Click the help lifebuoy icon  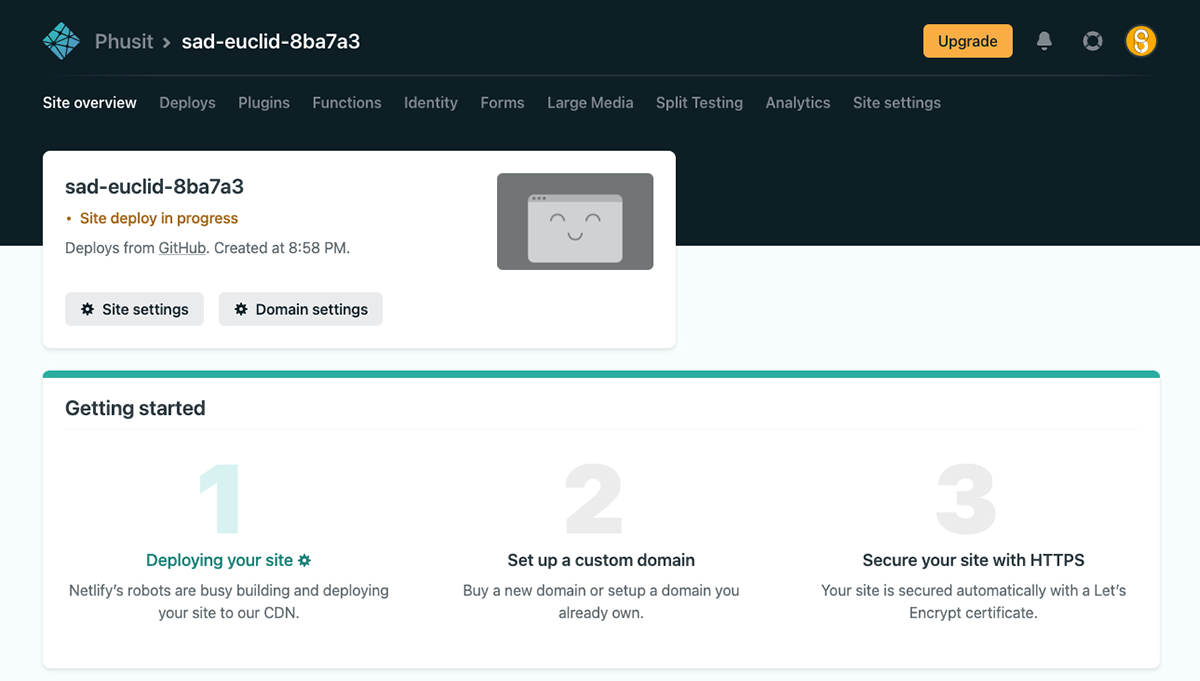[1092, 40]
